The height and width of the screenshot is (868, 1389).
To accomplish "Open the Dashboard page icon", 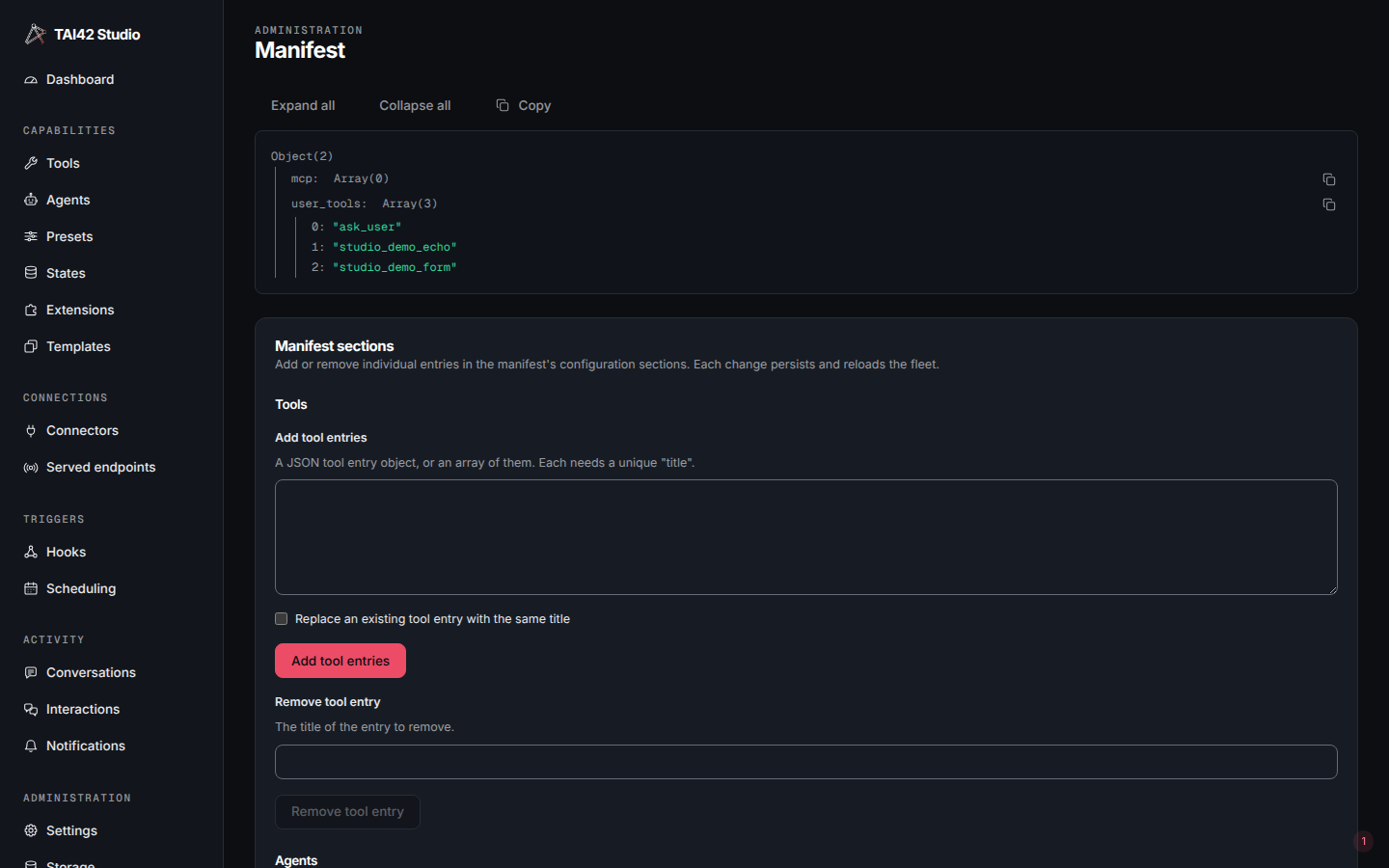I will click(x=31, y=80).
